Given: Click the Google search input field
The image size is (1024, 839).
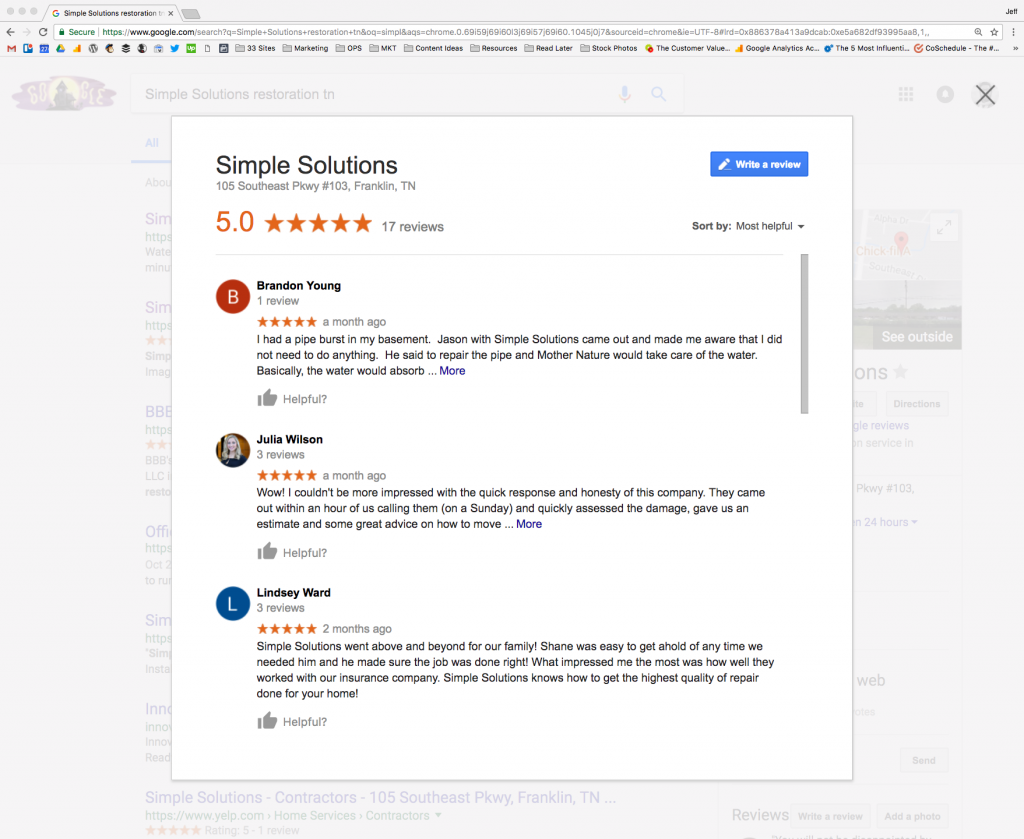Looking at the screenshot, I should (372, 94).
